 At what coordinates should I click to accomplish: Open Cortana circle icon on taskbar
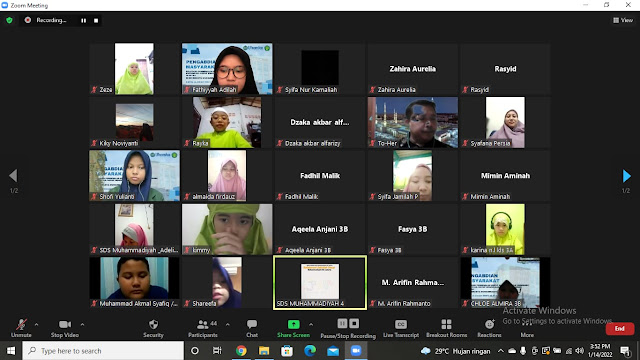click(x=195, y=351)
